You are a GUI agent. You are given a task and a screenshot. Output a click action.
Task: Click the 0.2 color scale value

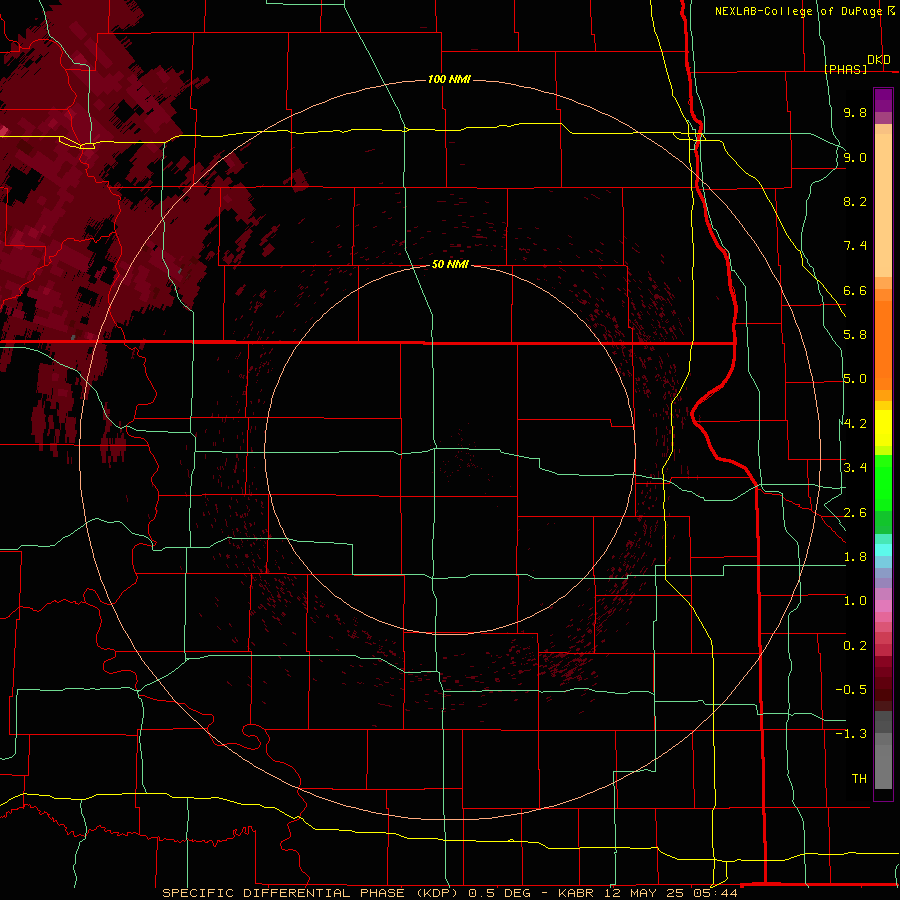click(x=855, y=646)
